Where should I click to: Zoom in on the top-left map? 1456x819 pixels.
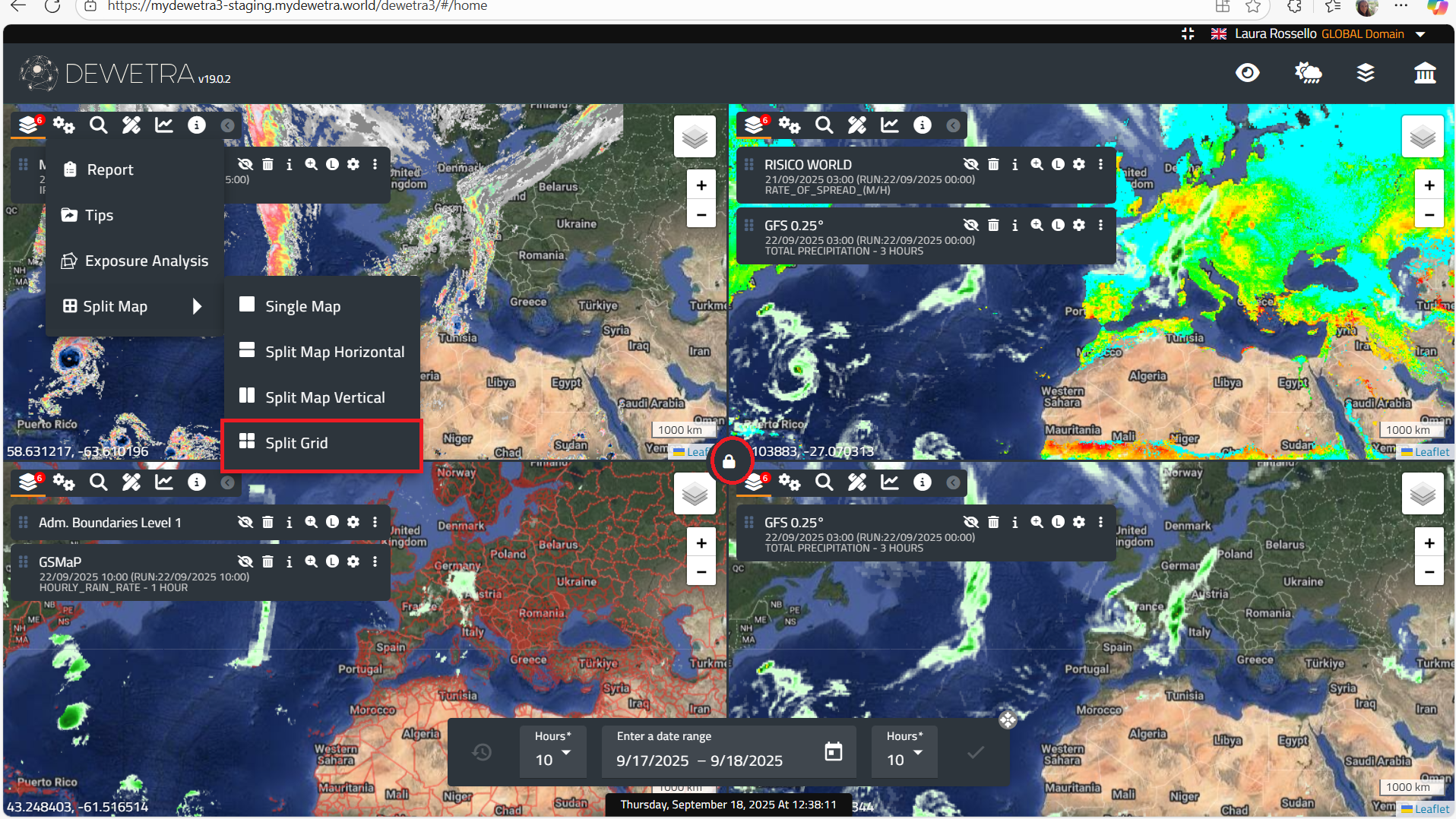(x=701, y=185)
